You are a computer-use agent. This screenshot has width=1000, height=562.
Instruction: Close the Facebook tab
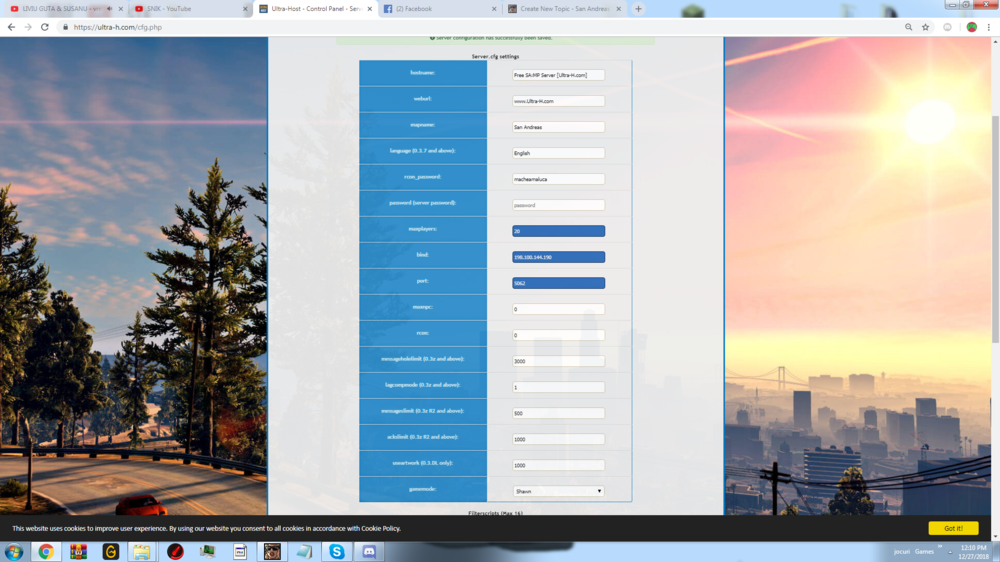point(494,9)
